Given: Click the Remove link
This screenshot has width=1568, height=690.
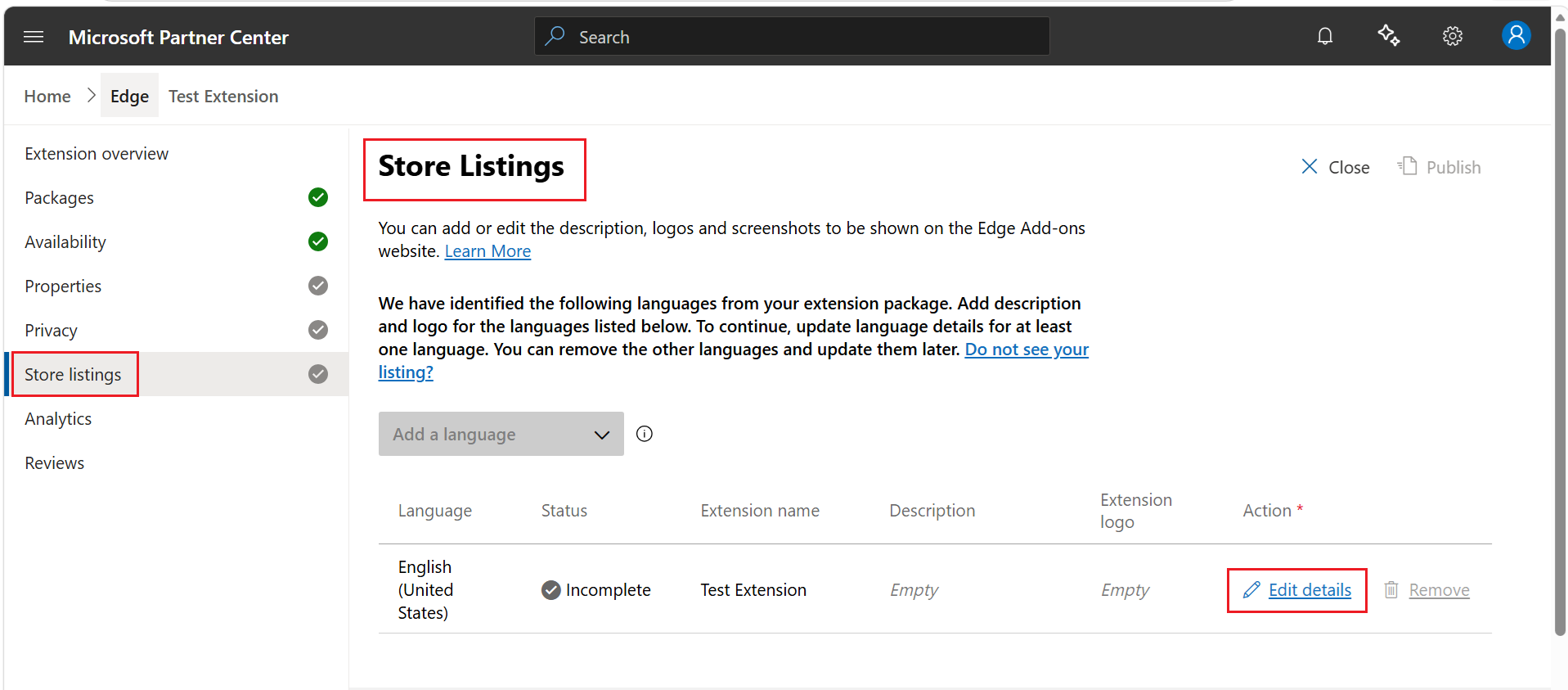Looking at the screenshot, I should pos(1439,590).
